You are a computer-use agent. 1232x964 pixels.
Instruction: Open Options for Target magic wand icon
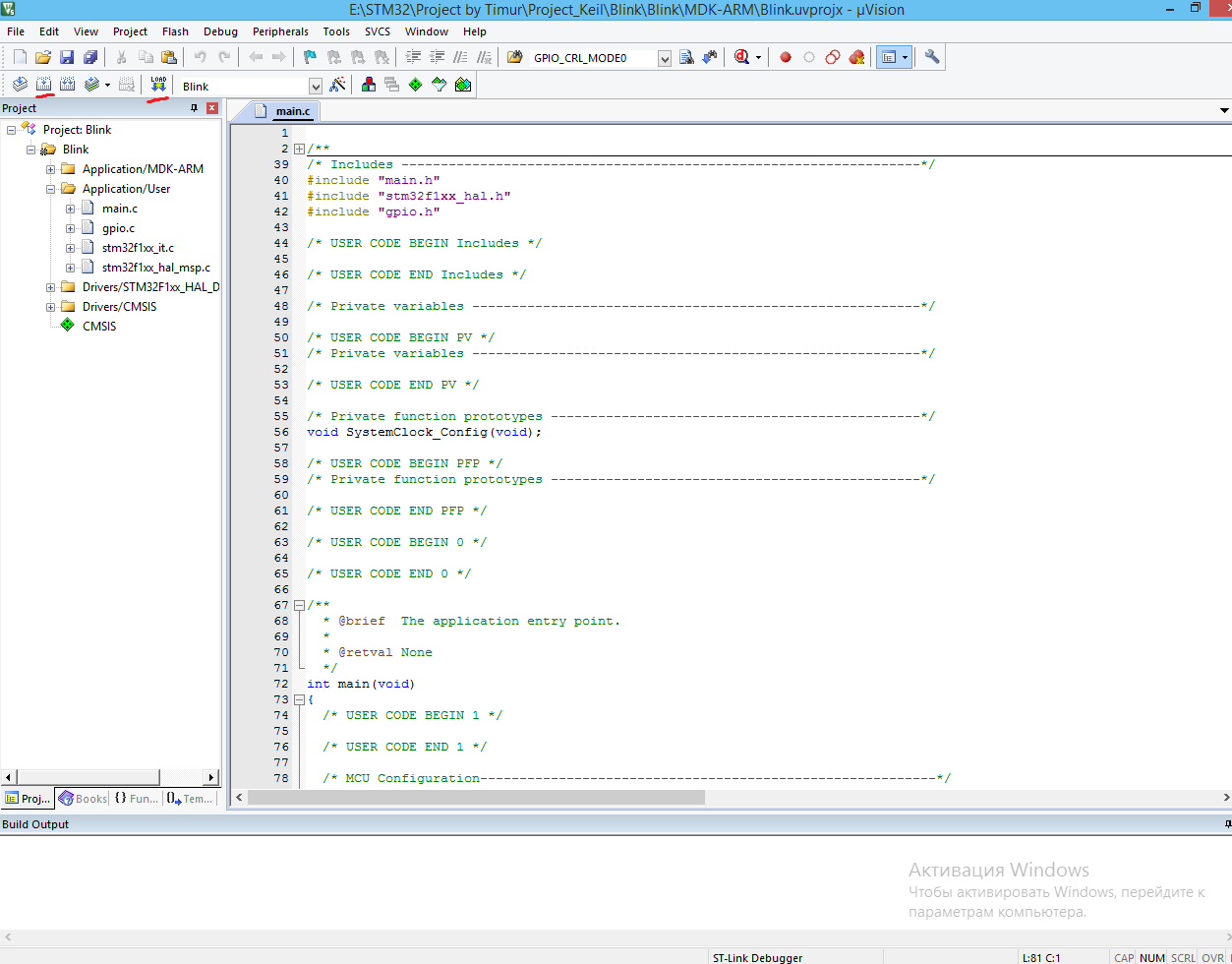pos(337,85)
